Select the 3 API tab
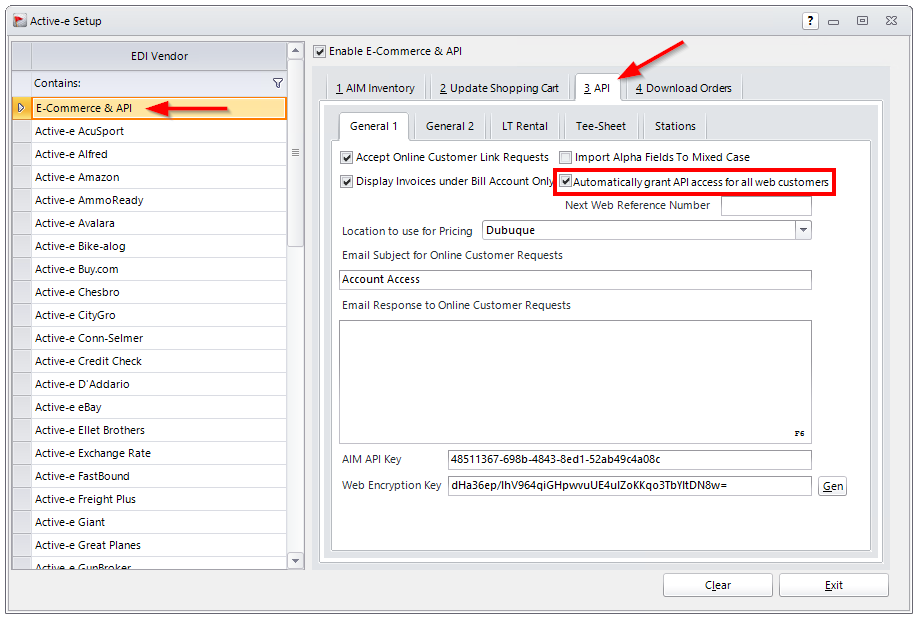Image resolution: width=917 pixels, height=620 pixels. [597, 88]
